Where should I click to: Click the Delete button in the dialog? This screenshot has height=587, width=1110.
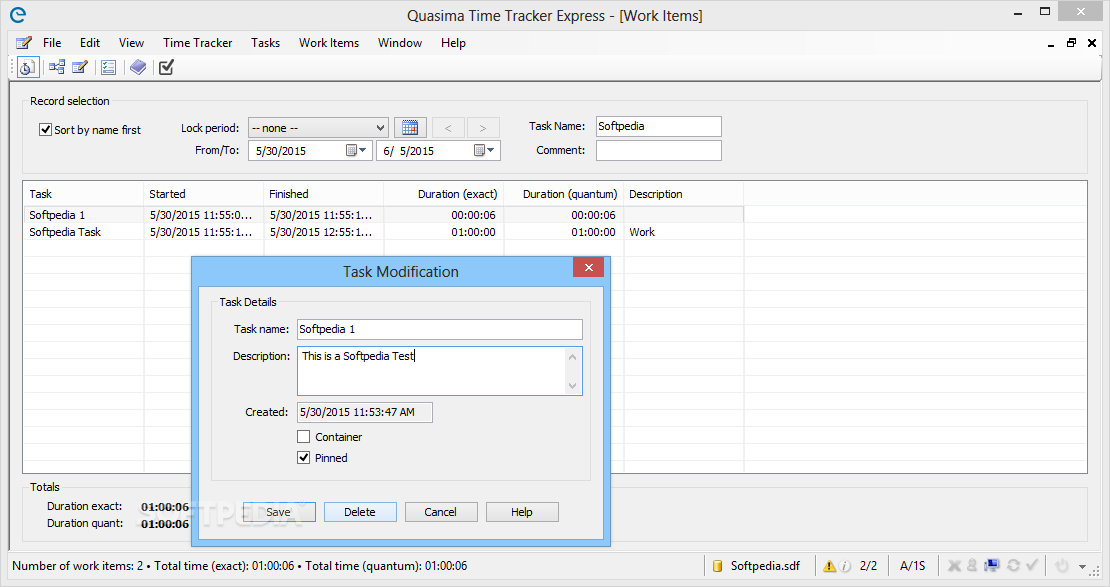(360, 512)
